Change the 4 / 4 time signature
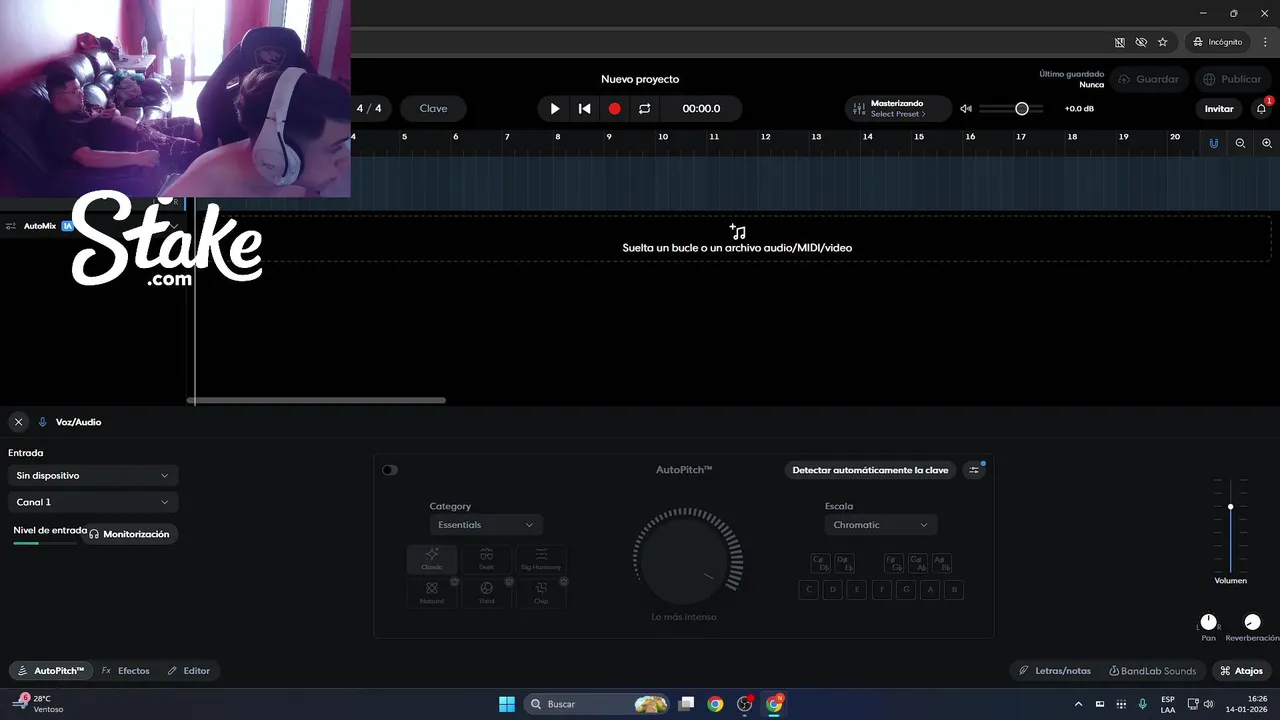Image resolution: width=1280 pixels, height=720 pixels. pos(369,108)
